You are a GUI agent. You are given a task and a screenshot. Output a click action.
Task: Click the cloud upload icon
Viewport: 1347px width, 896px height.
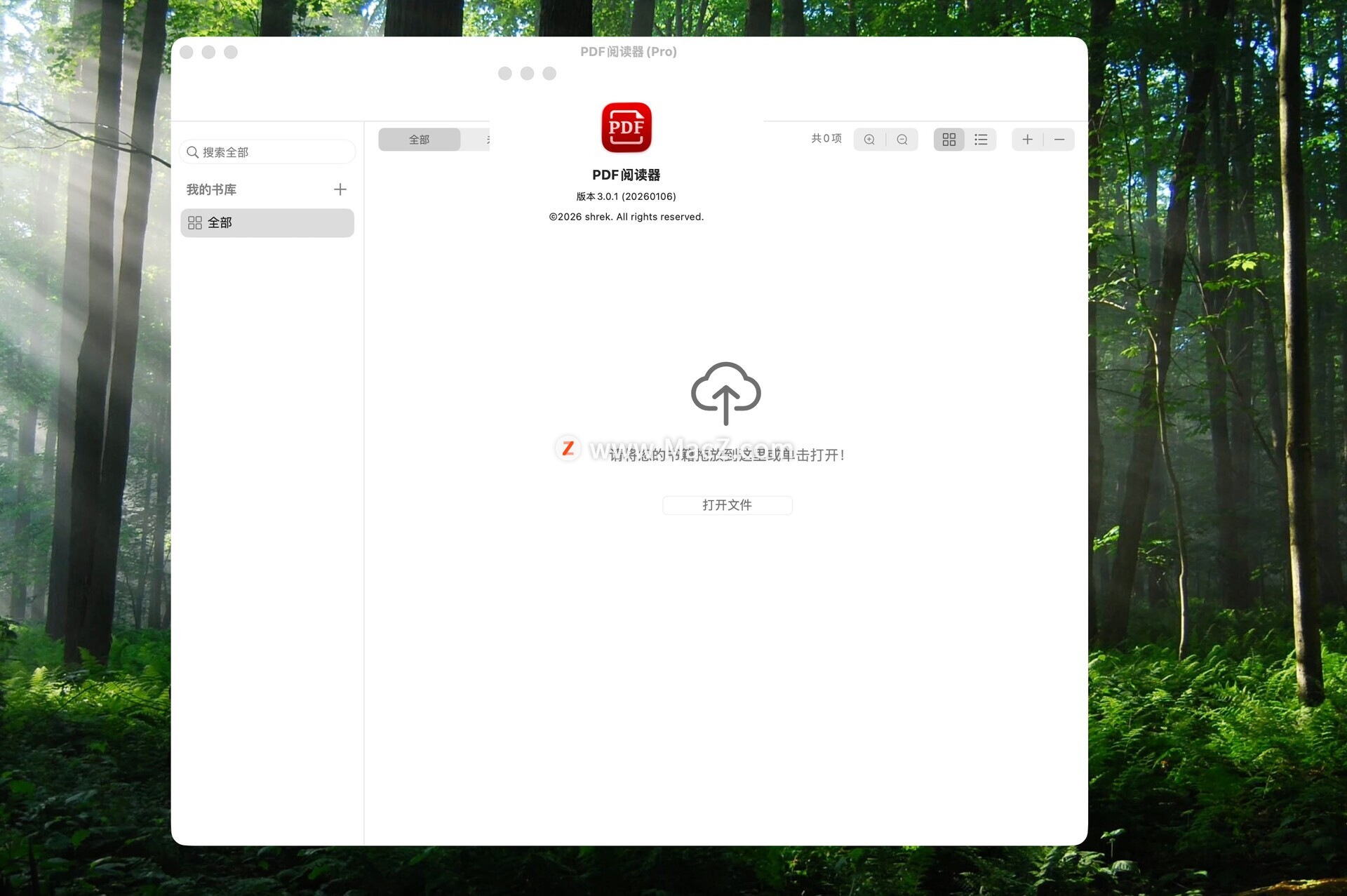point(725,393)
